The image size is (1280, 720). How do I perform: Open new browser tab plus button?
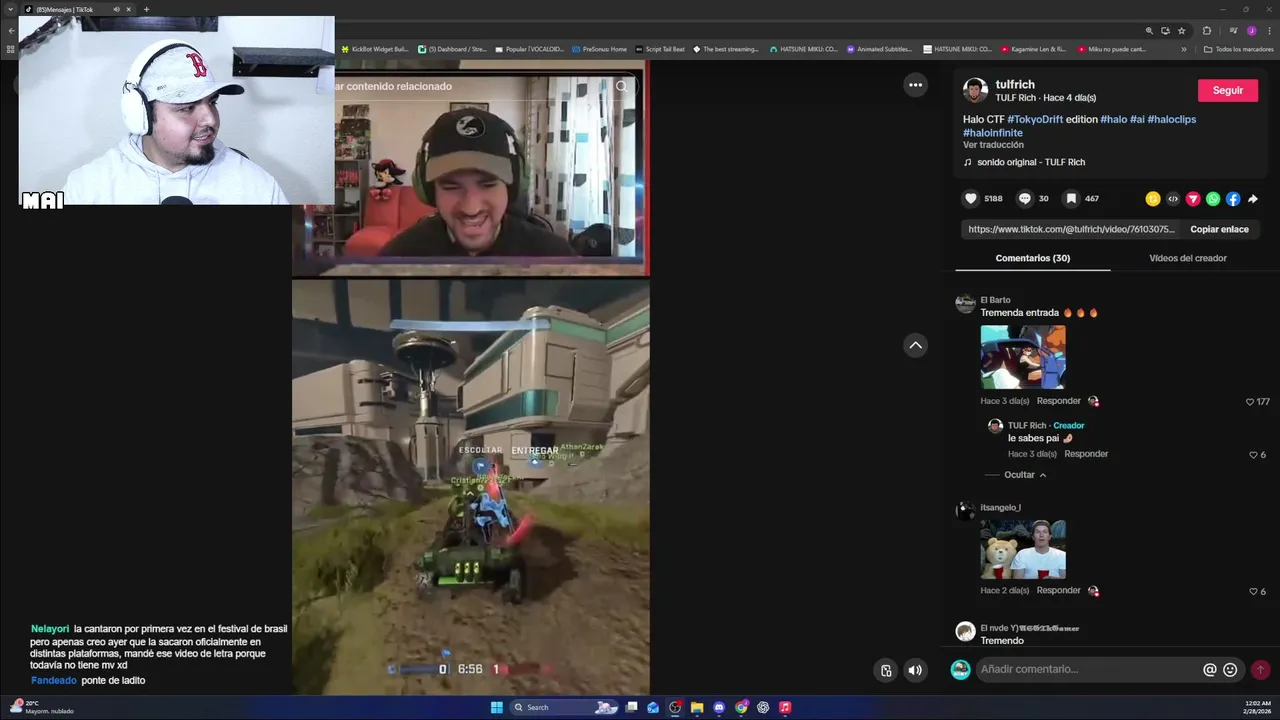tap(146, 9)
